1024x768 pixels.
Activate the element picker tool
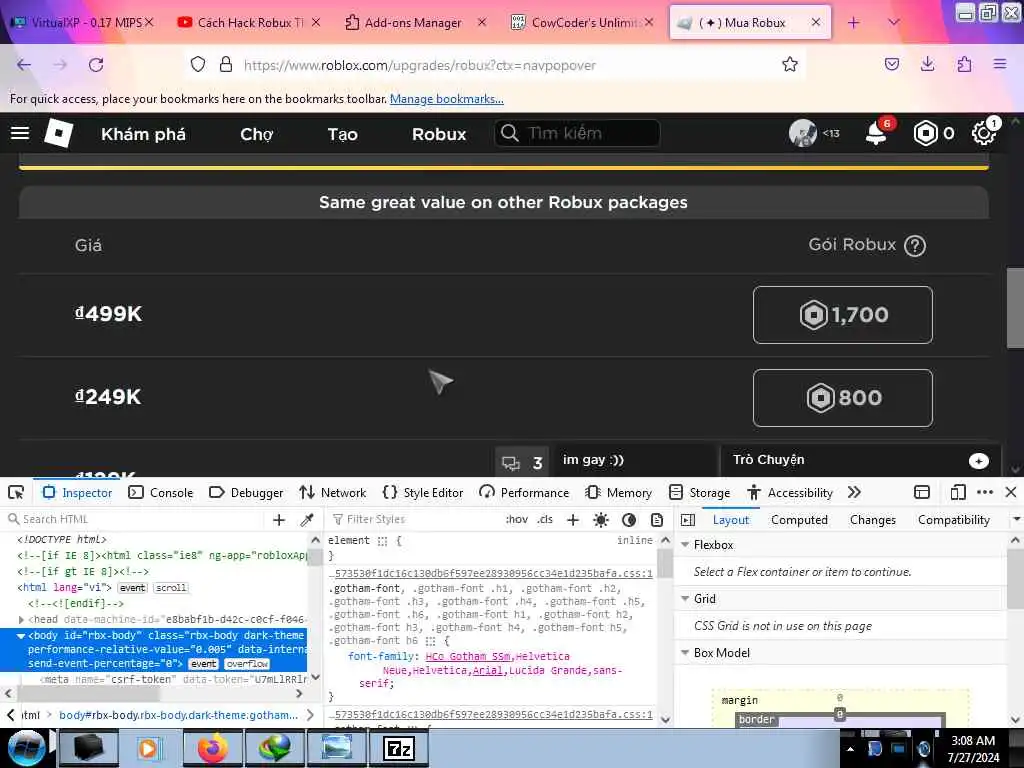coord(16,492)
